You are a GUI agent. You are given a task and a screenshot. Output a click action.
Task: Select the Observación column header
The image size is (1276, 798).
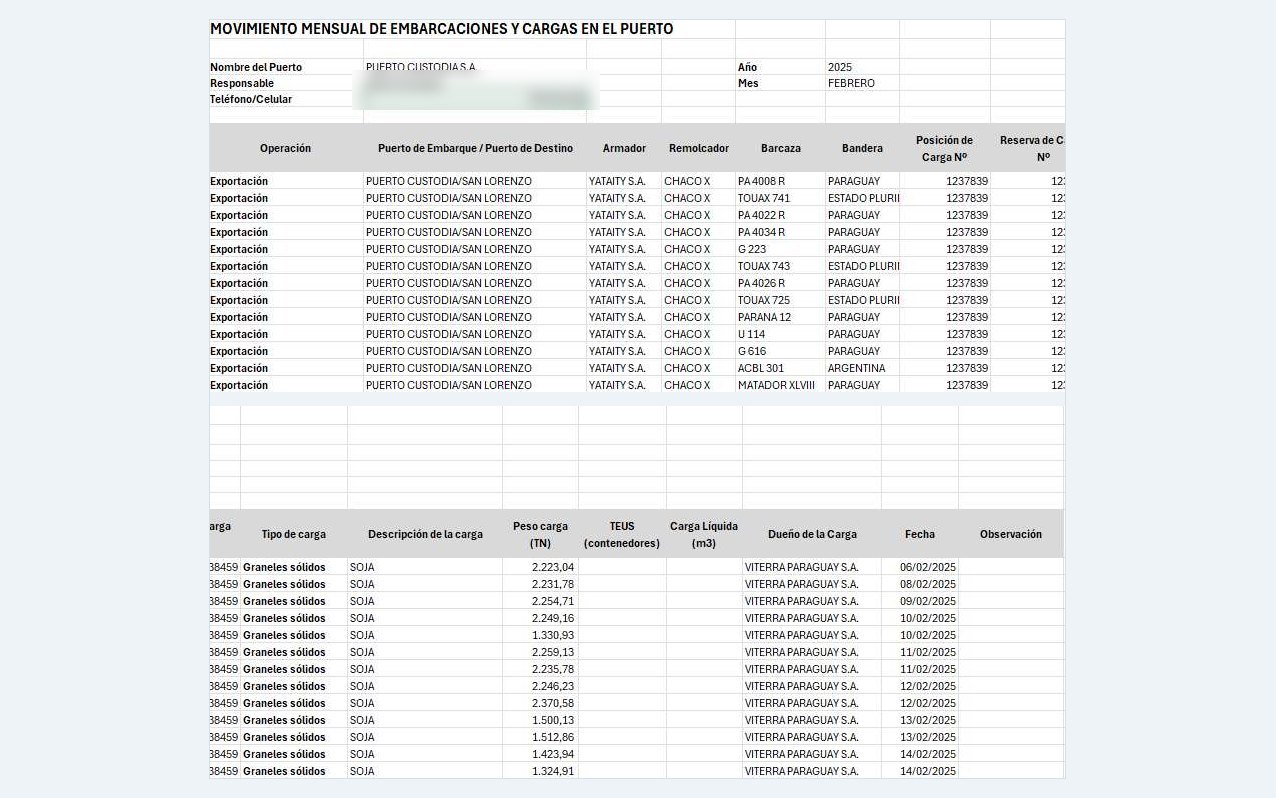[1011, 534]
